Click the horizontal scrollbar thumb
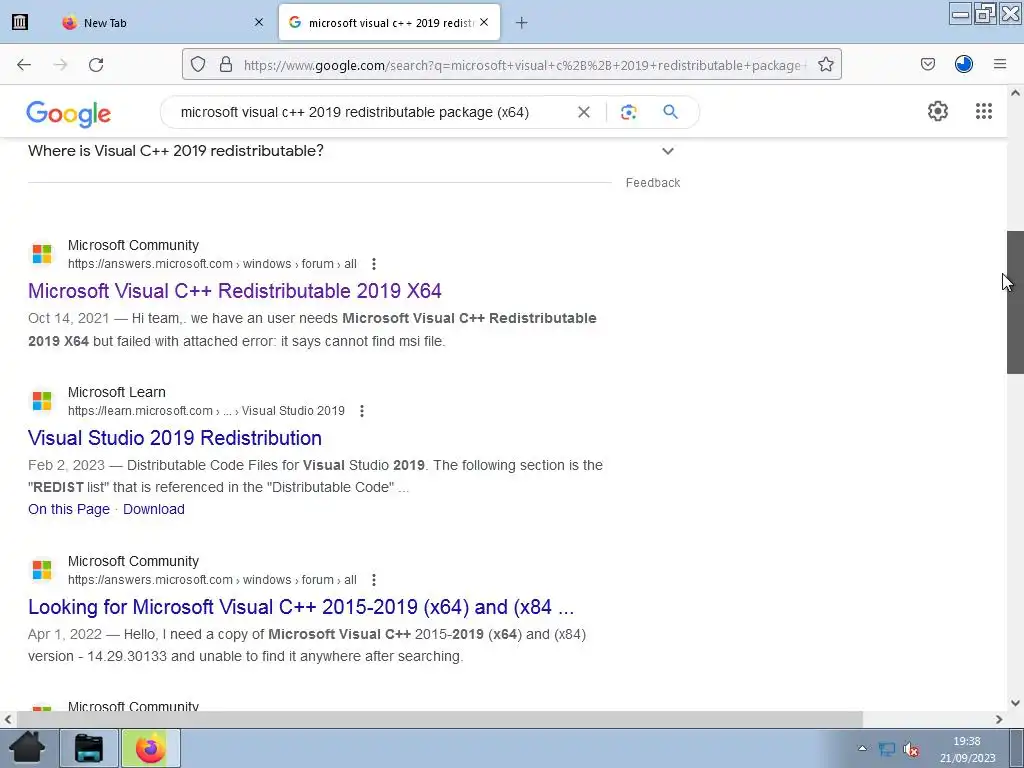 (439, 720)
